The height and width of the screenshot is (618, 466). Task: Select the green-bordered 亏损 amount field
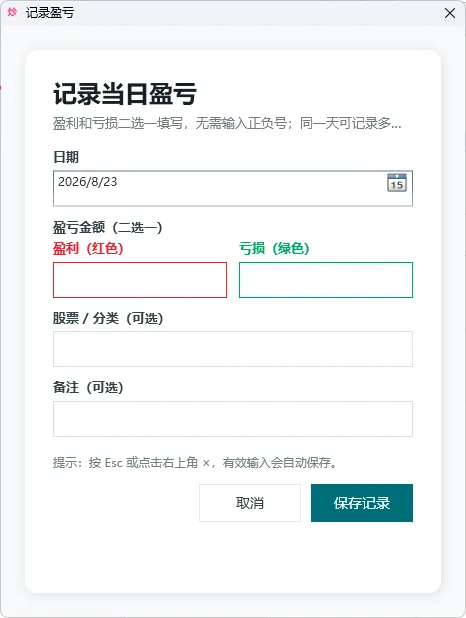[326, 280]
